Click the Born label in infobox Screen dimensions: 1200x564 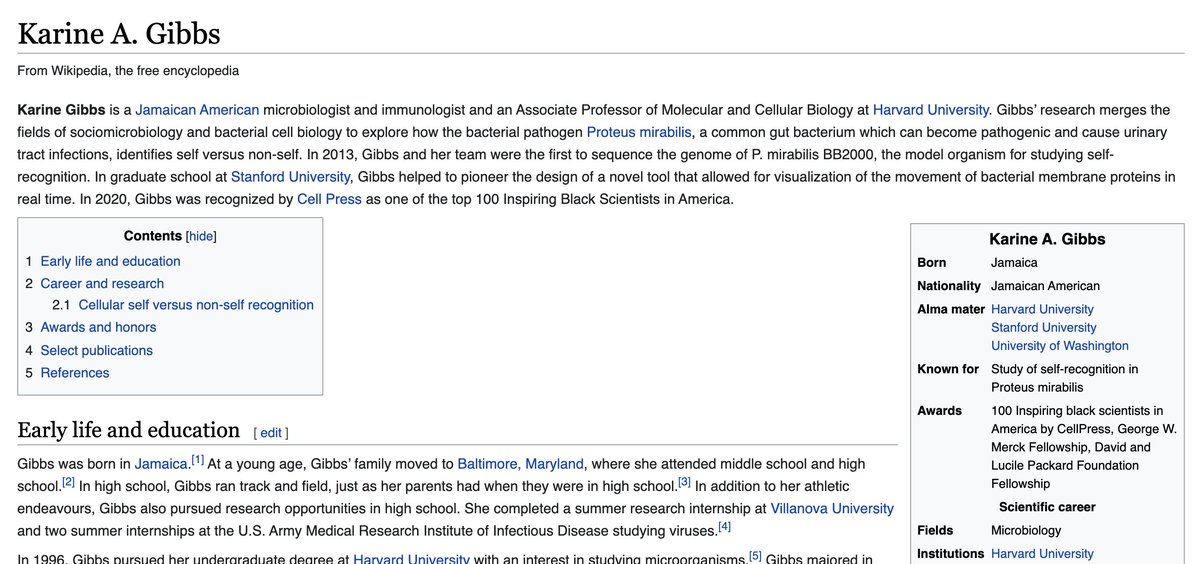(932, 262)
